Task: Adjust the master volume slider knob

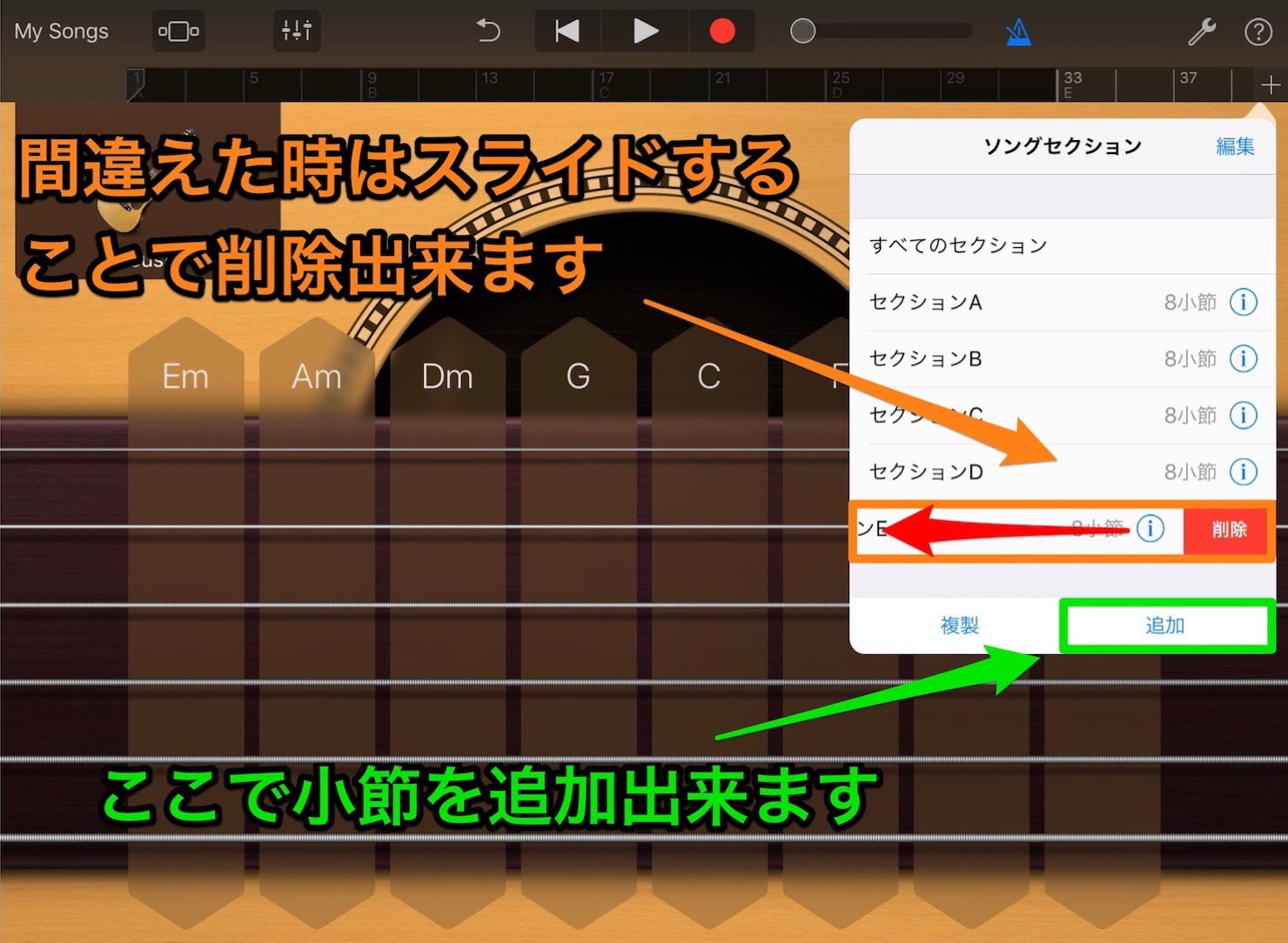Action: point(802,31)
